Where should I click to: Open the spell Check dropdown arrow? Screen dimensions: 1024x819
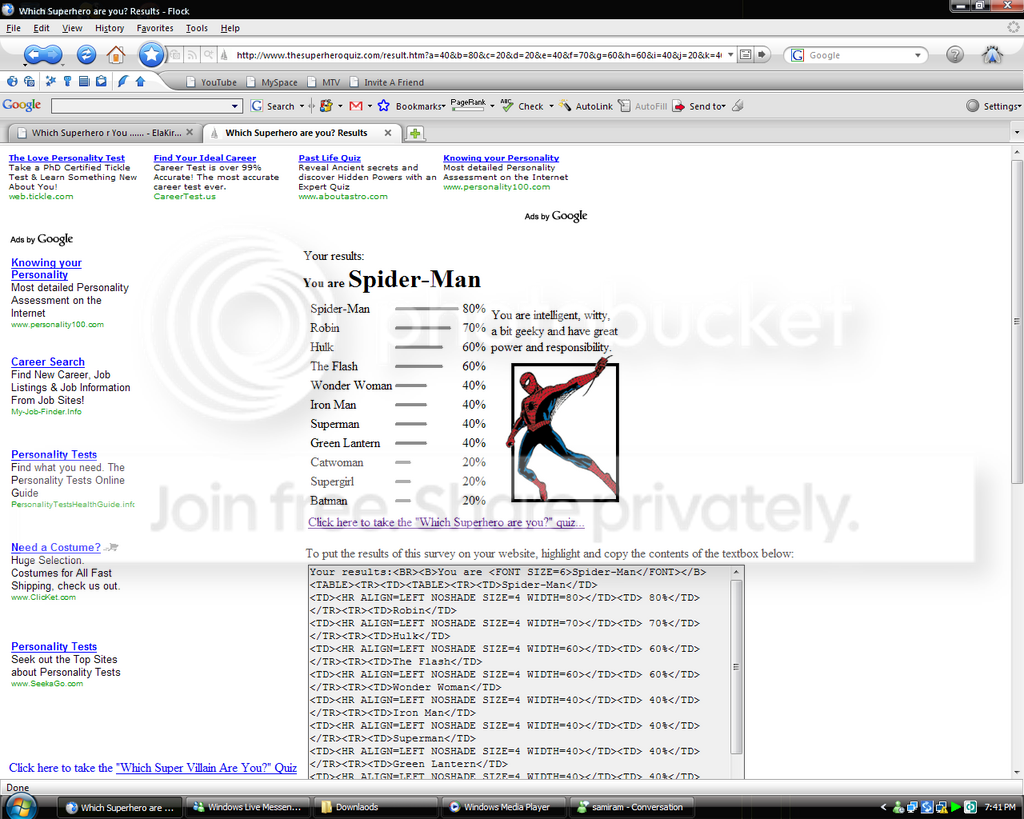pyautogui.click(x=551, y=106)
